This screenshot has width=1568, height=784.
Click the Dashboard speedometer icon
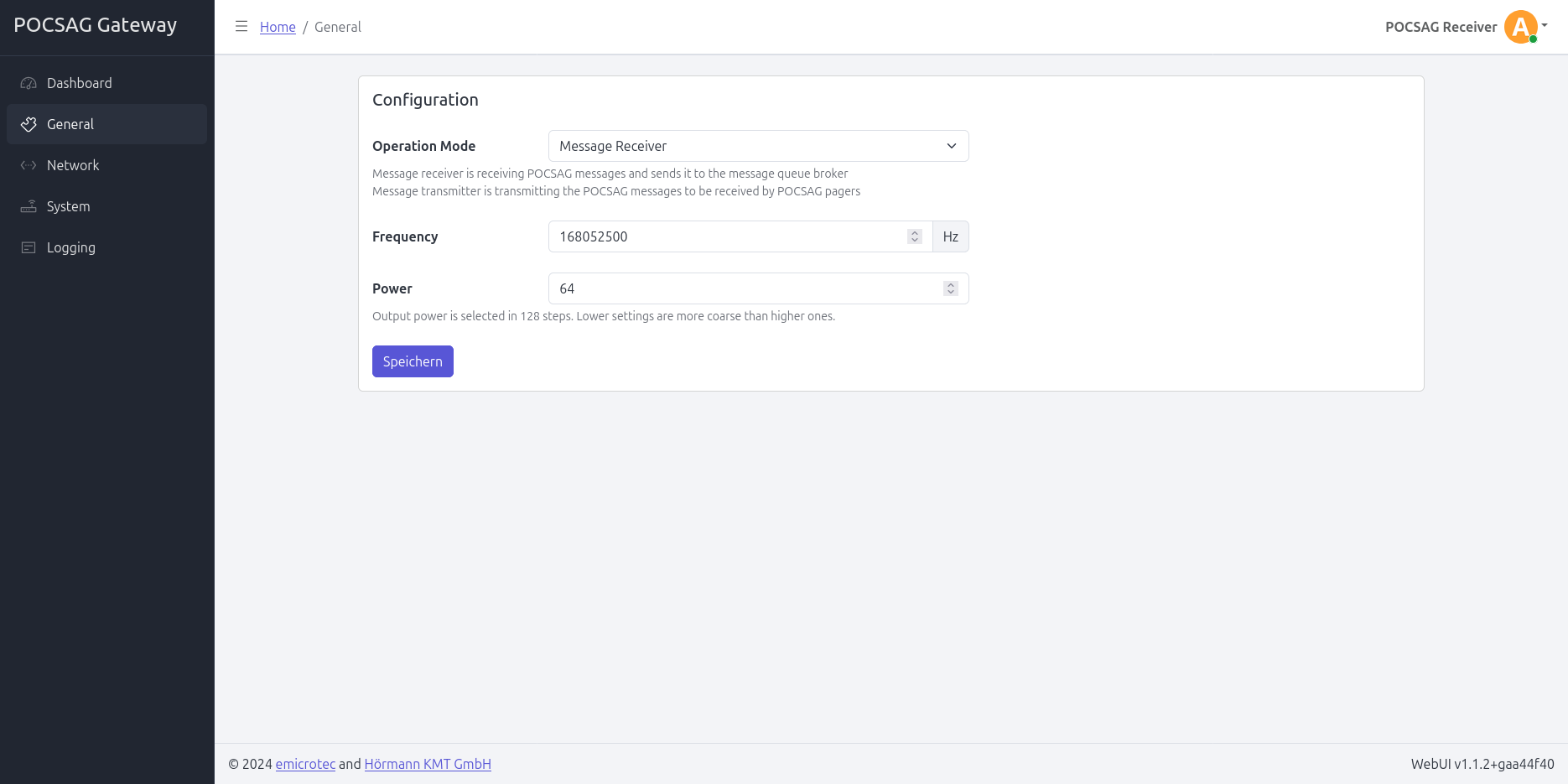(x=29, y=83)
